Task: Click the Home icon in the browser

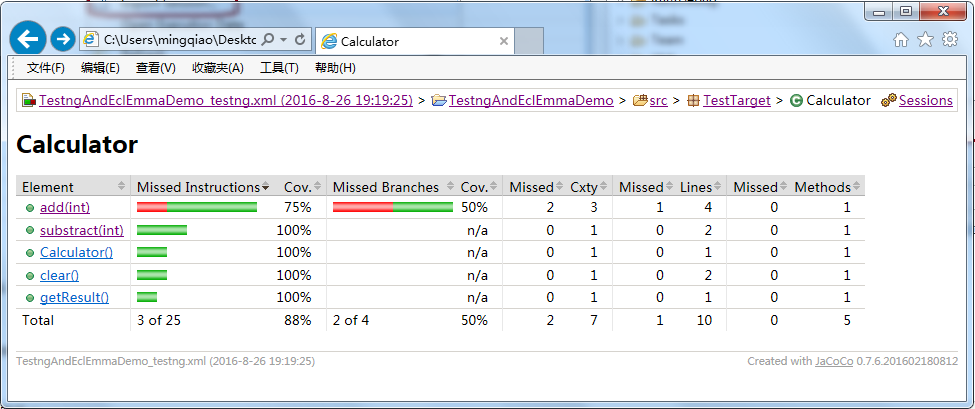Action: tap(901, 40)
